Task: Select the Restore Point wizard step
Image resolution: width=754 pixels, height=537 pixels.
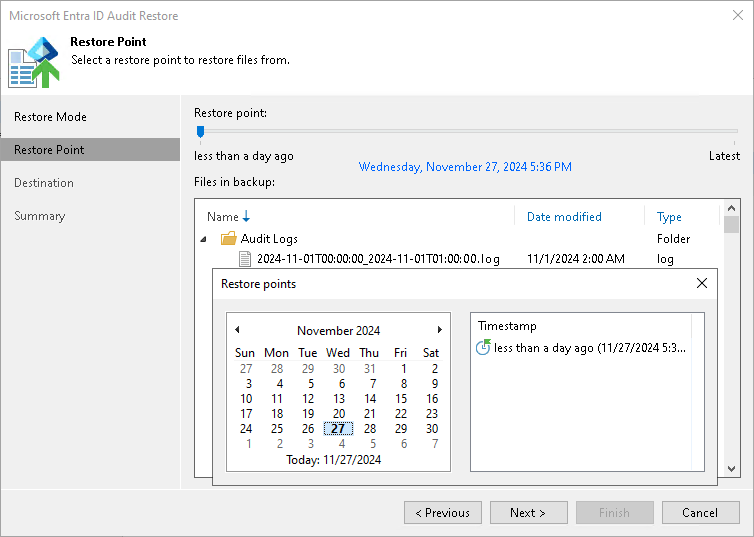Action: pyautogui.click(x=90, y=150)
